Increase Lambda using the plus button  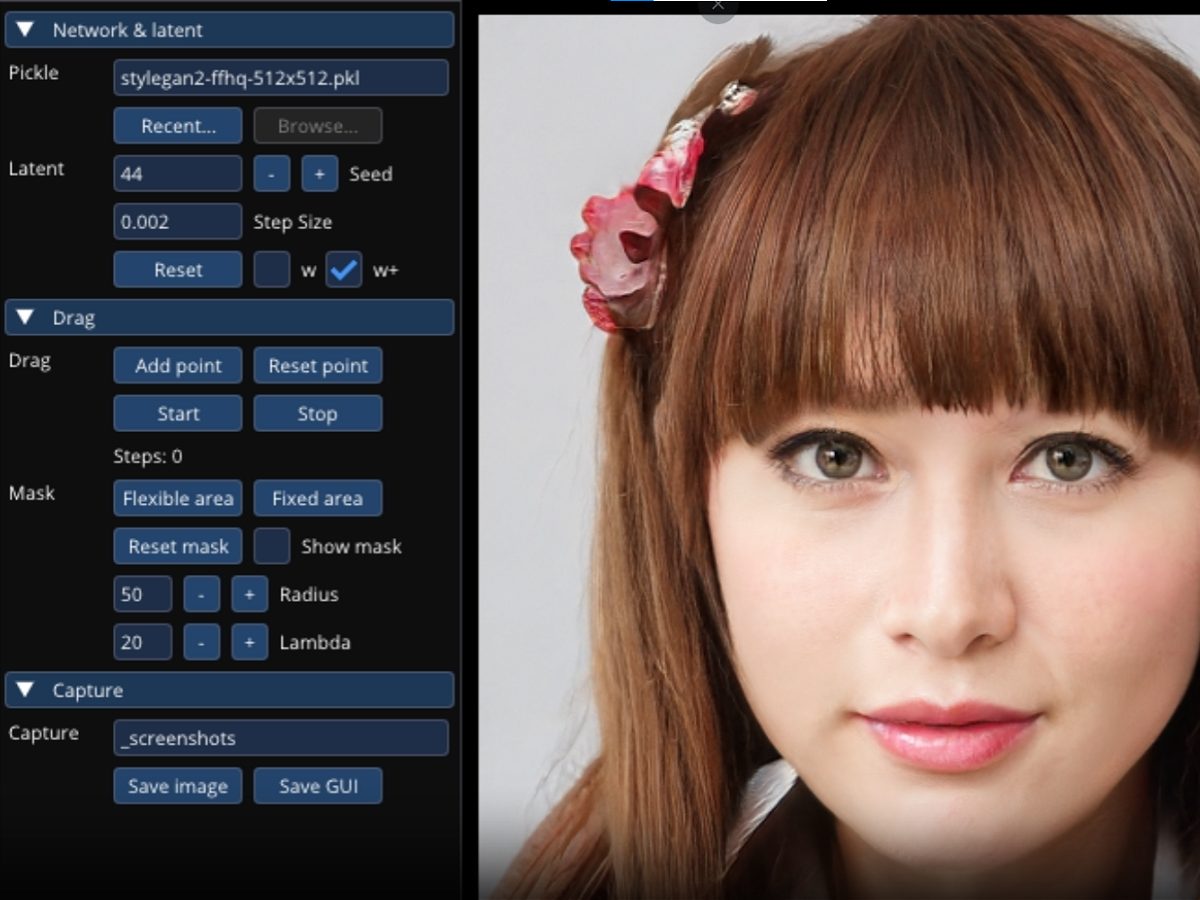[249, 642]
